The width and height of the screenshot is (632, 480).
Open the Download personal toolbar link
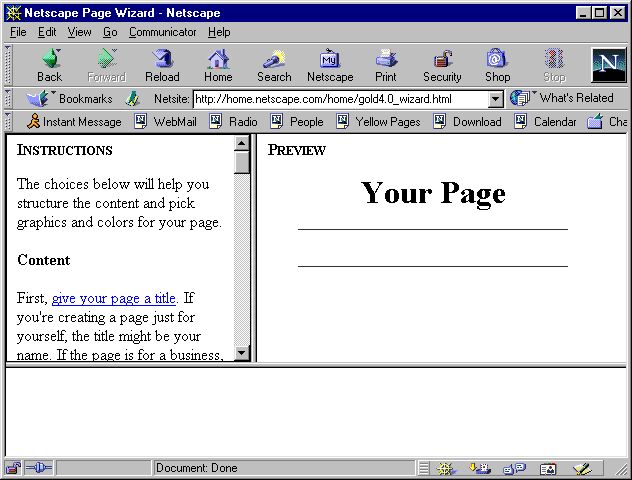pos(467,121)
